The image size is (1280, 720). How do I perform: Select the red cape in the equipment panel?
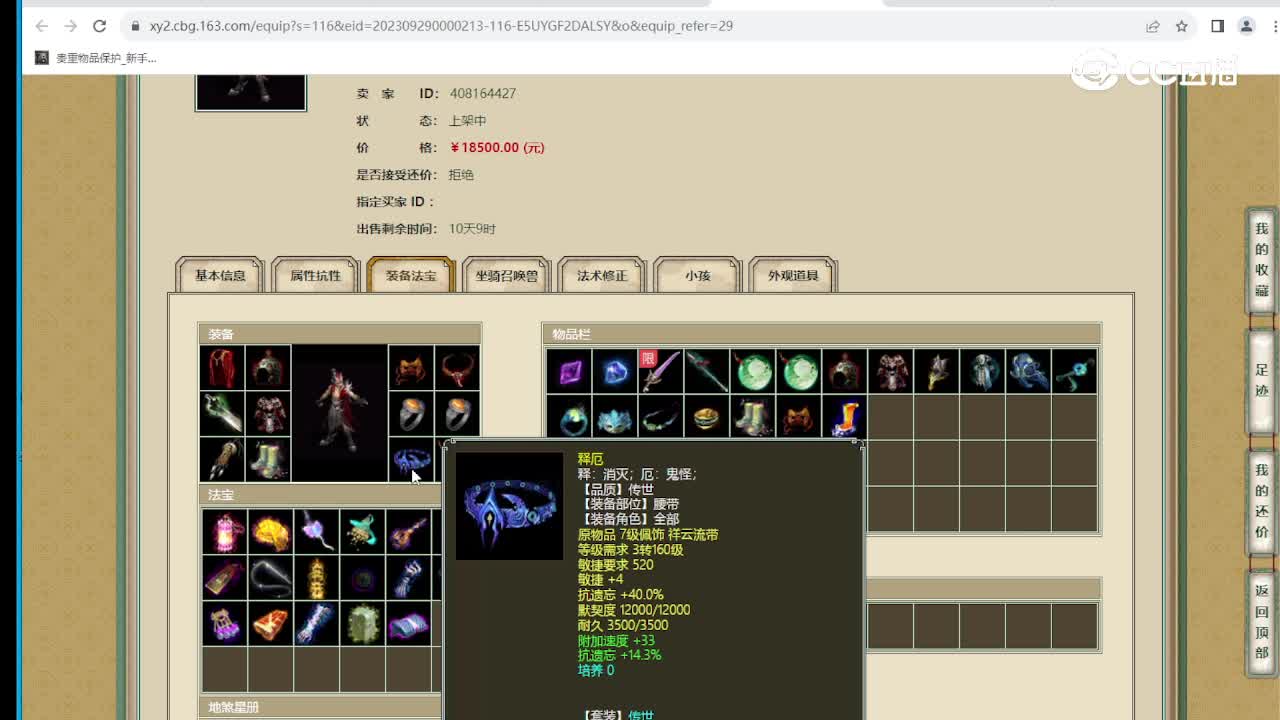tap(222, 368)
